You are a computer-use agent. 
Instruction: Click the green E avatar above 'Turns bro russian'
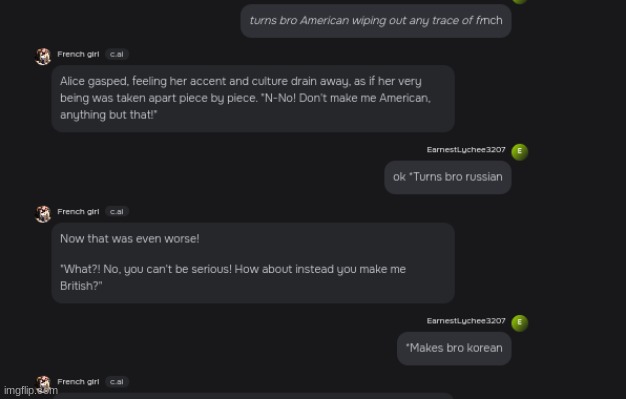click(519, 152)
